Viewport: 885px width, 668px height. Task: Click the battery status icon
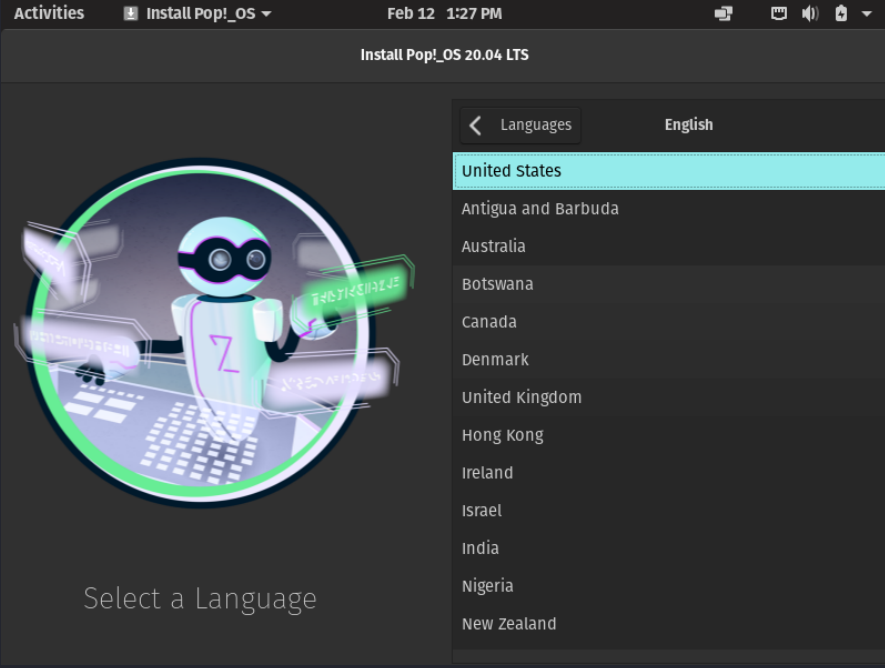coord(841,13)
